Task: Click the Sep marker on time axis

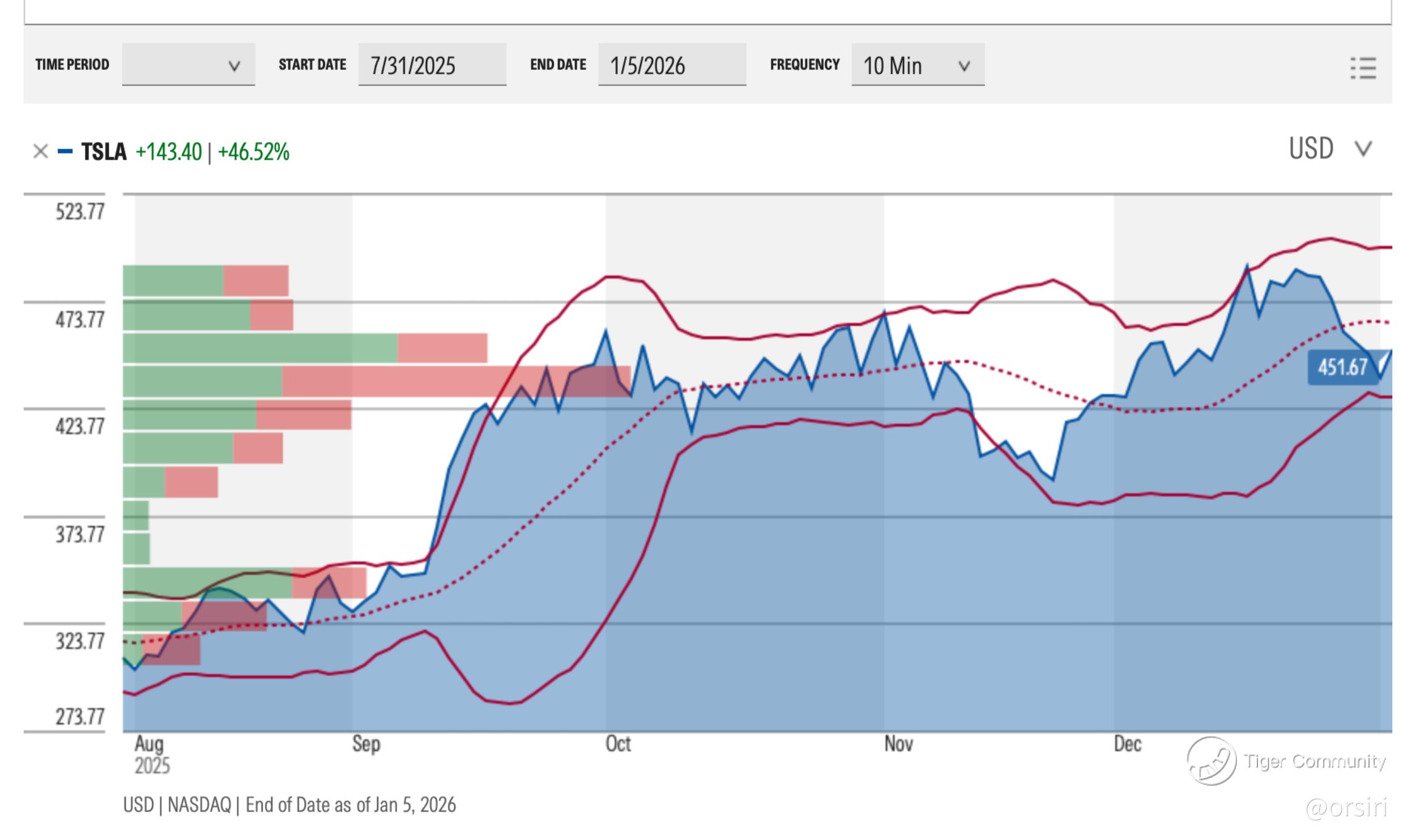Action: pos(366,744)
